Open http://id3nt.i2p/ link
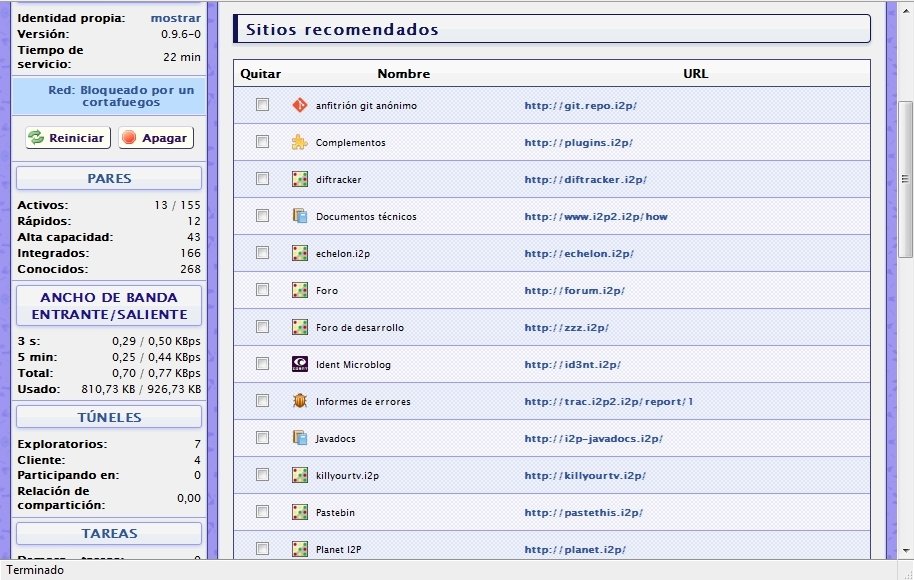Screen dimensions: 914x580 (x=572, y=364)
